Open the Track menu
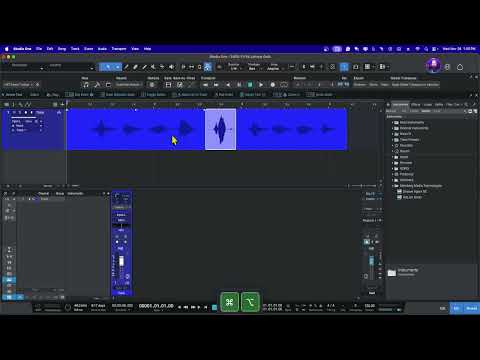Image resolution: width=480 pixels, height=360 pixels. click(75, 49)
